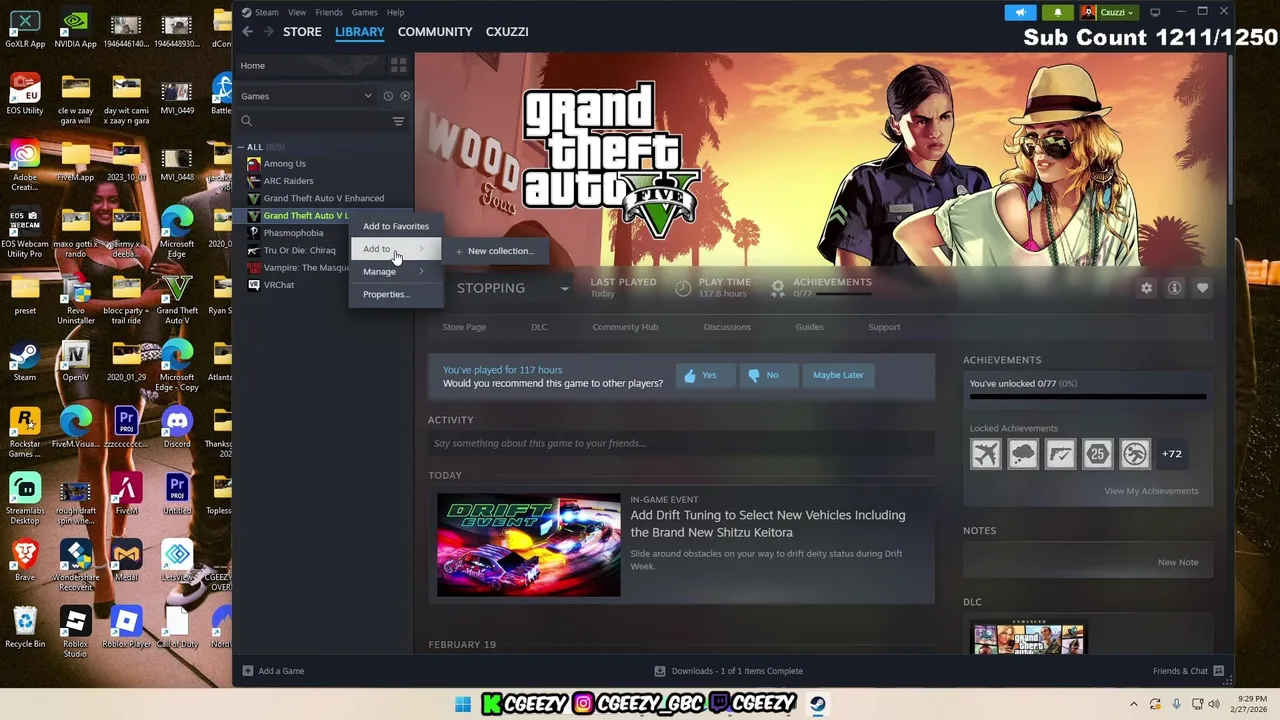The width and height of the screenshot is (1280, 720).
Task: Click Add a Game at bottom
Action: (x=273, y=671)
